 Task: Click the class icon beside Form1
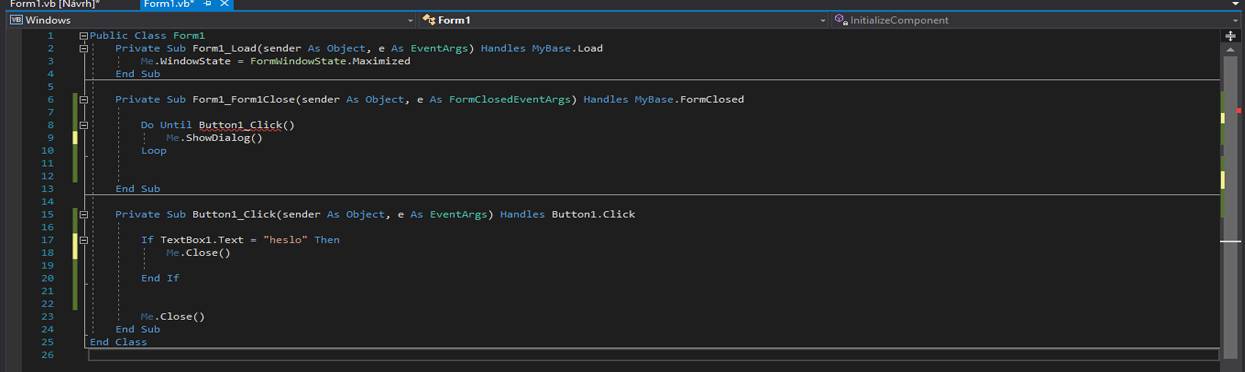click(x=428, y=20)
